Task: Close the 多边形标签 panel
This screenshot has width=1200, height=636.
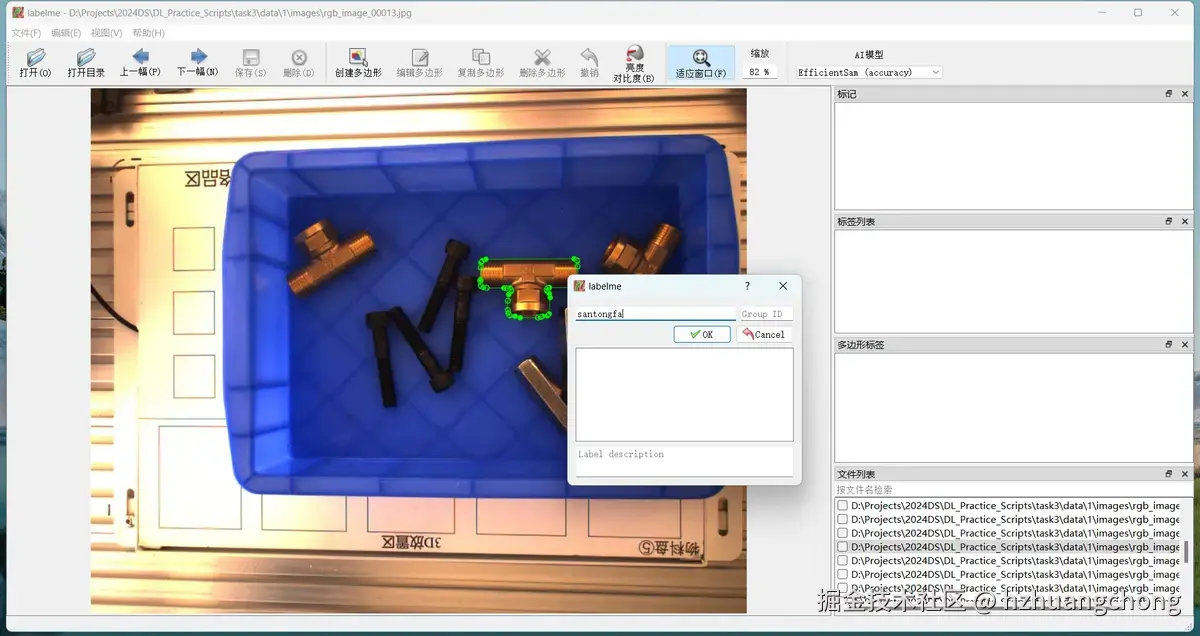Action: click(1185, 344)
